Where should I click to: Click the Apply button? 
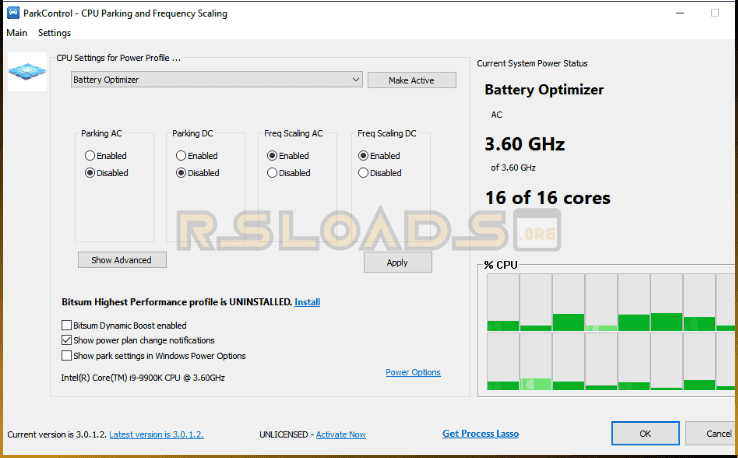click(x=397, y=262)
